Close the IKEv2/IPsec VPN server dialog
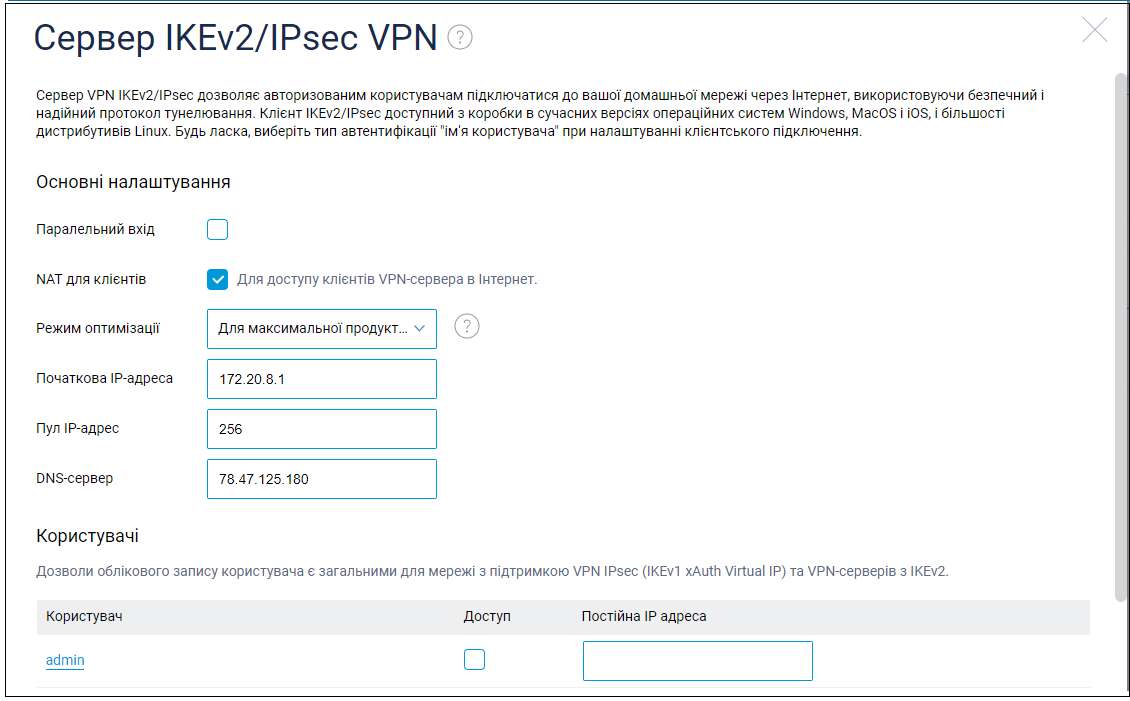 click(1094, 30)
